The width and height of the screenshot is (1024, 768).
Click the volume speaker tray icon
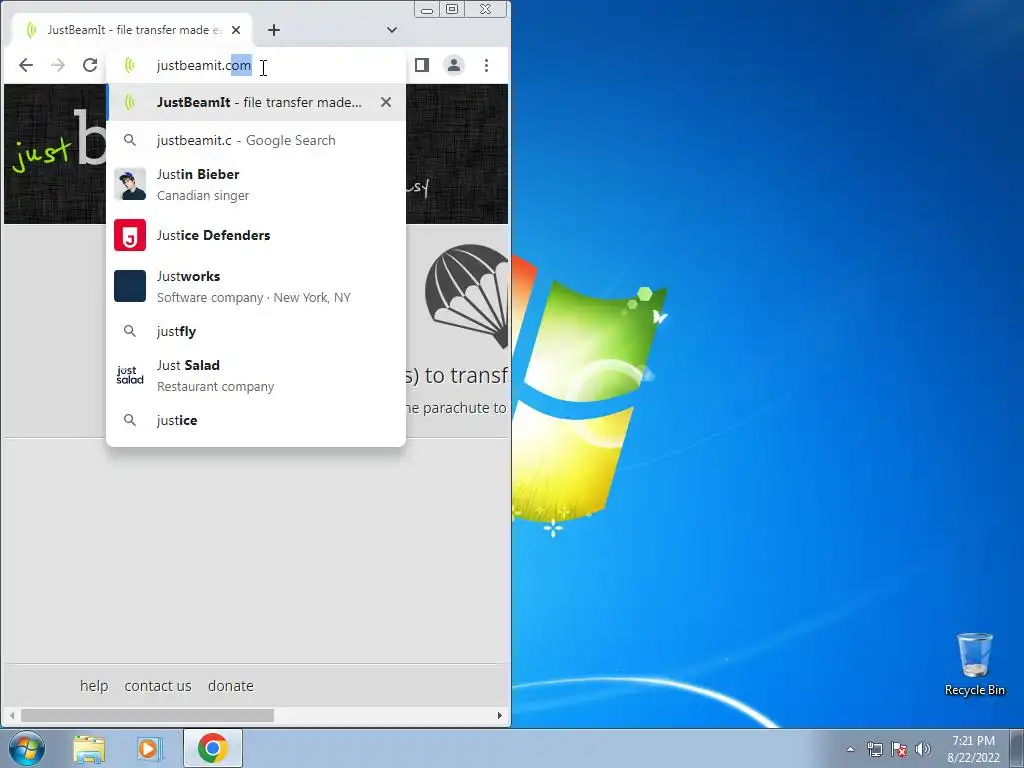click(923, 750)
